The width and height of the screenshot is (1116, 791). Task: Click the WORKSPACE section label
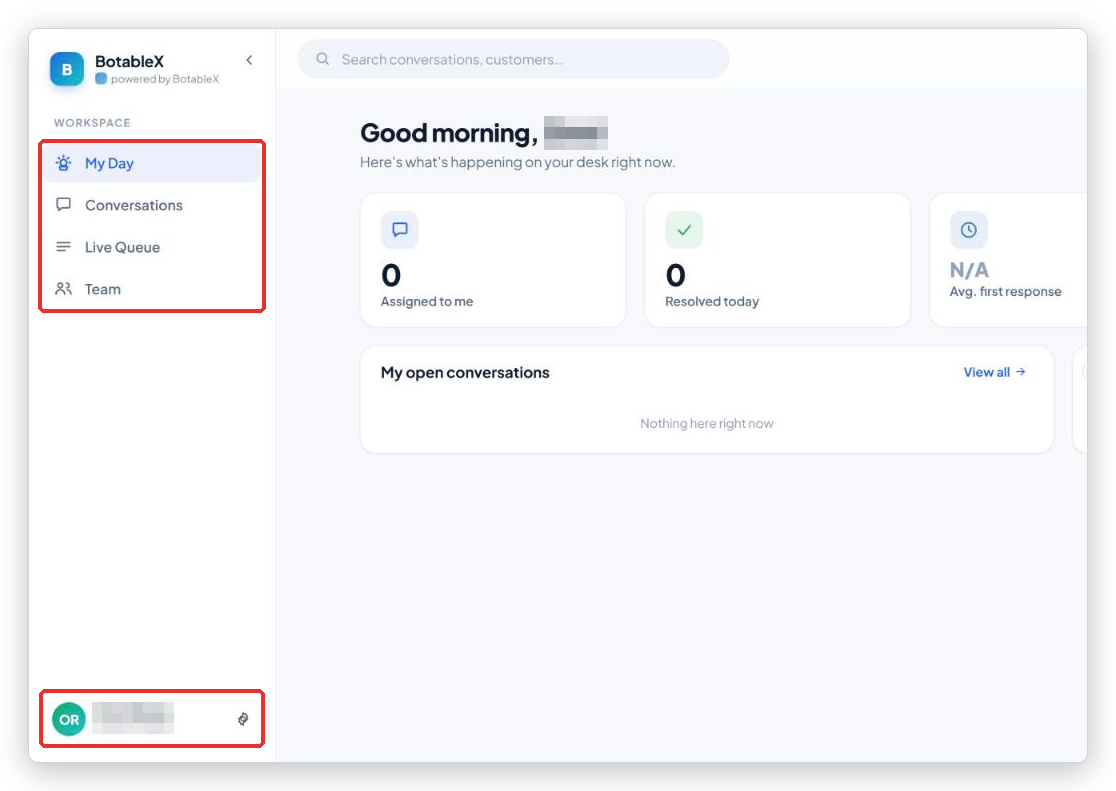click(92, 122)
